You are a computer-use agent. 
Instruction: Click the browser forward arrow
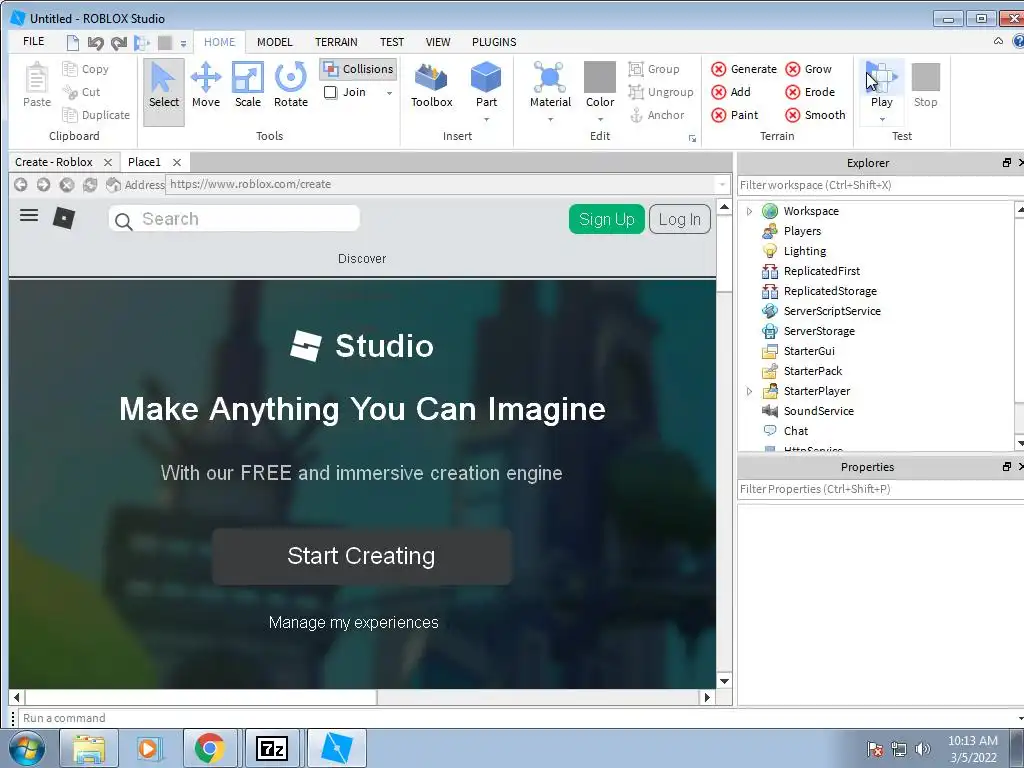[43, 185]
